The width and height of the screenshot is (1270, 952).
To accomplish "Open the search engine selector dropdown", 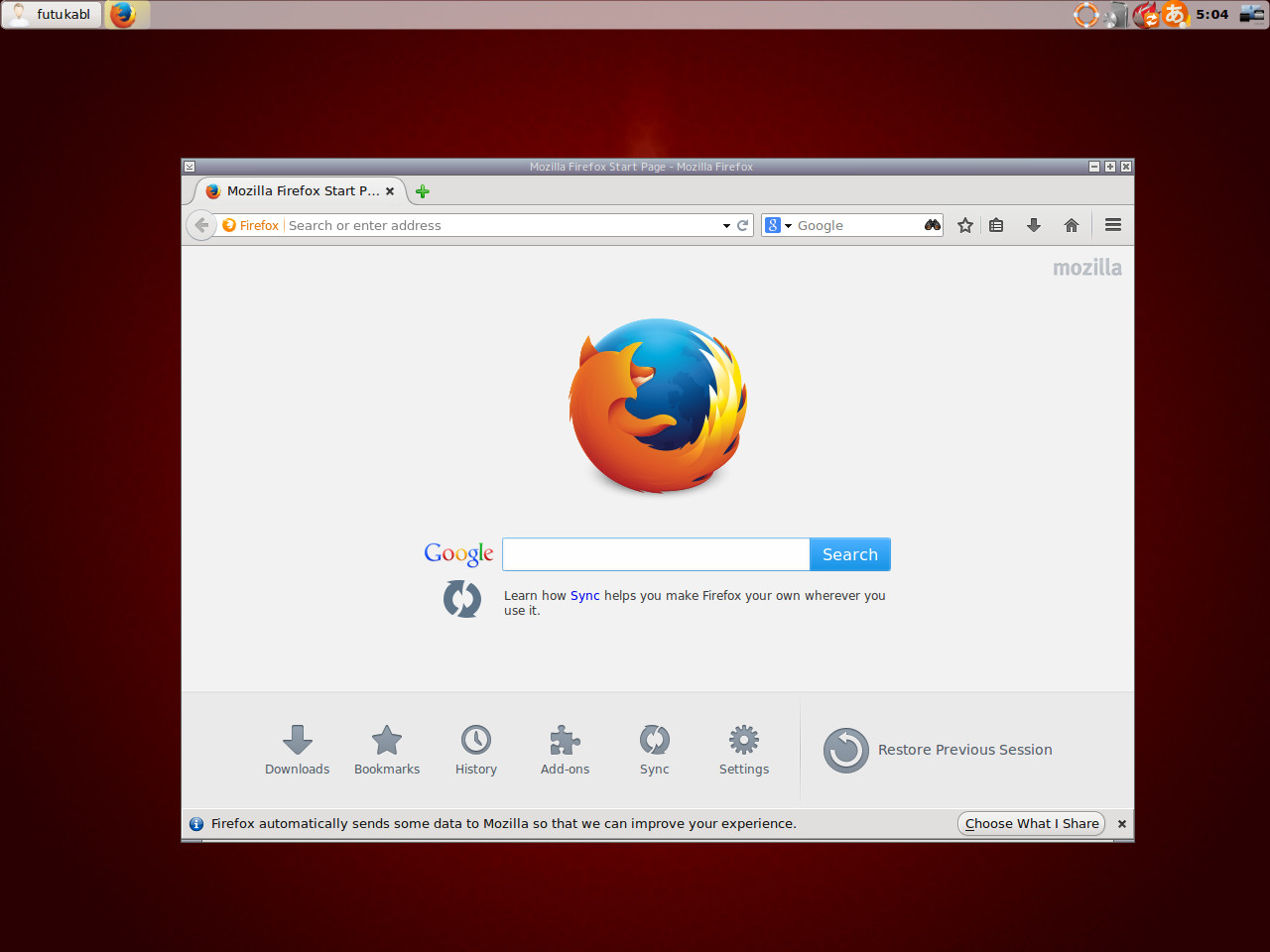I will [x=779, y=225].
